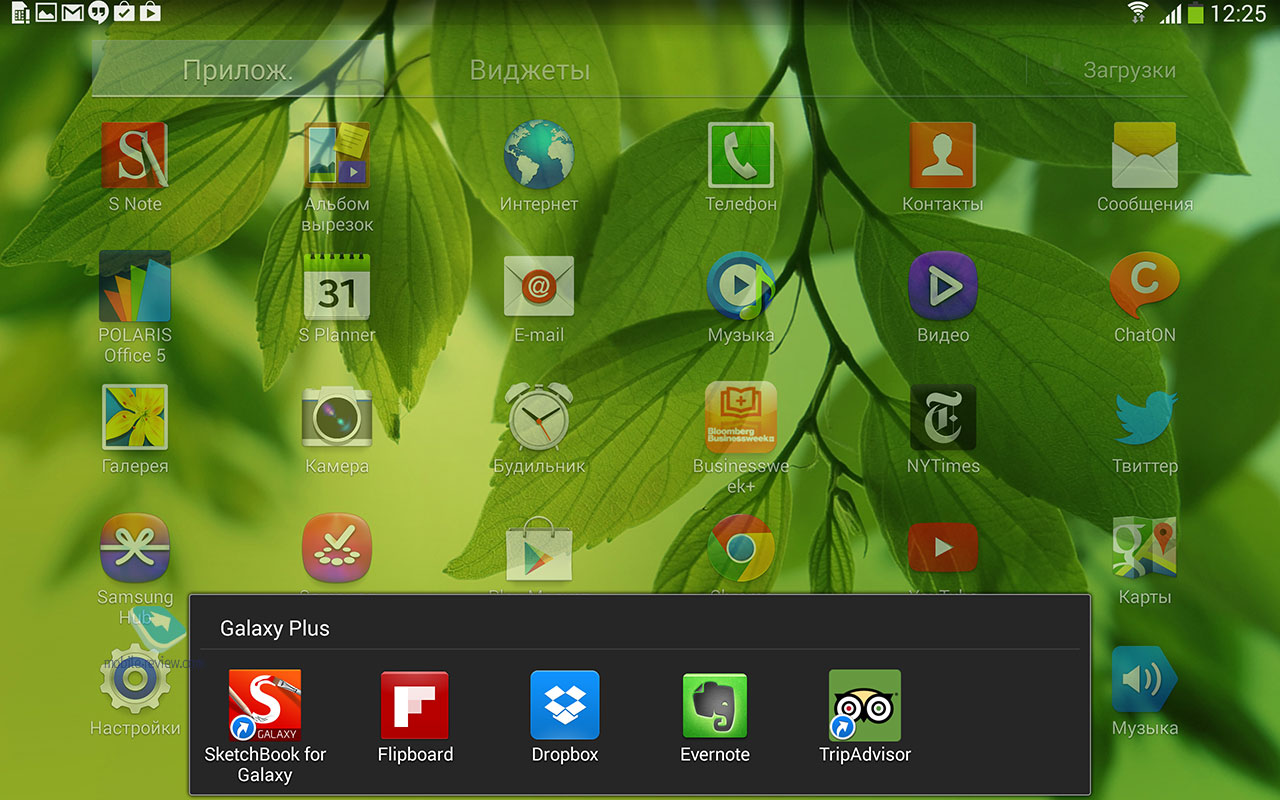Open the Альбом вырезок app

337,156
